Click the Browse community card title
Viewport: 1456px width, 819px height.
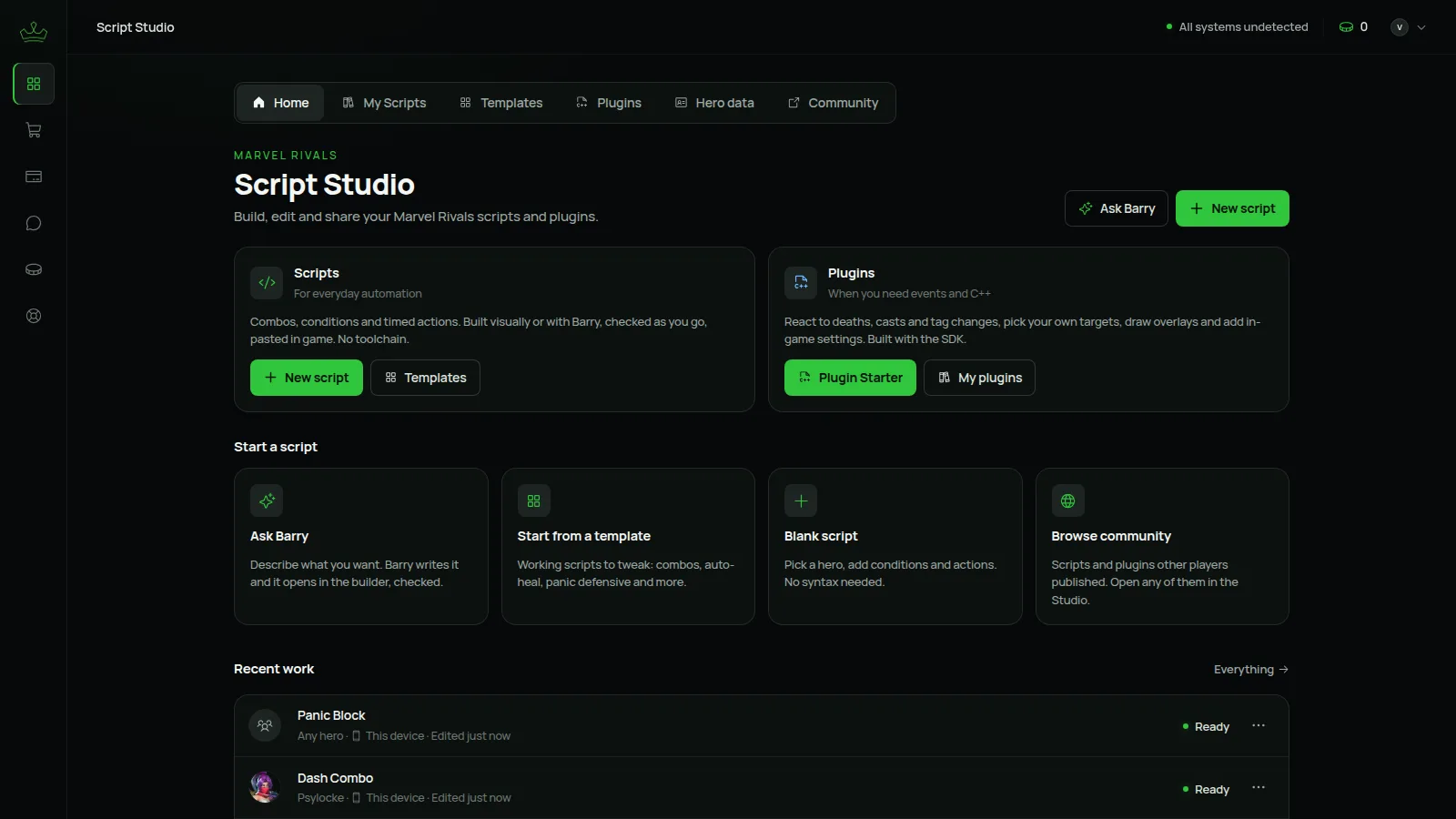click(1111, 536)
